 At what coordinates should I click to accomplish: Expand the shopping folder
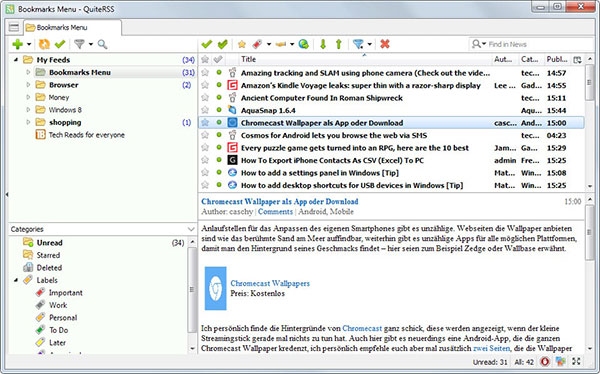[28, 122]
